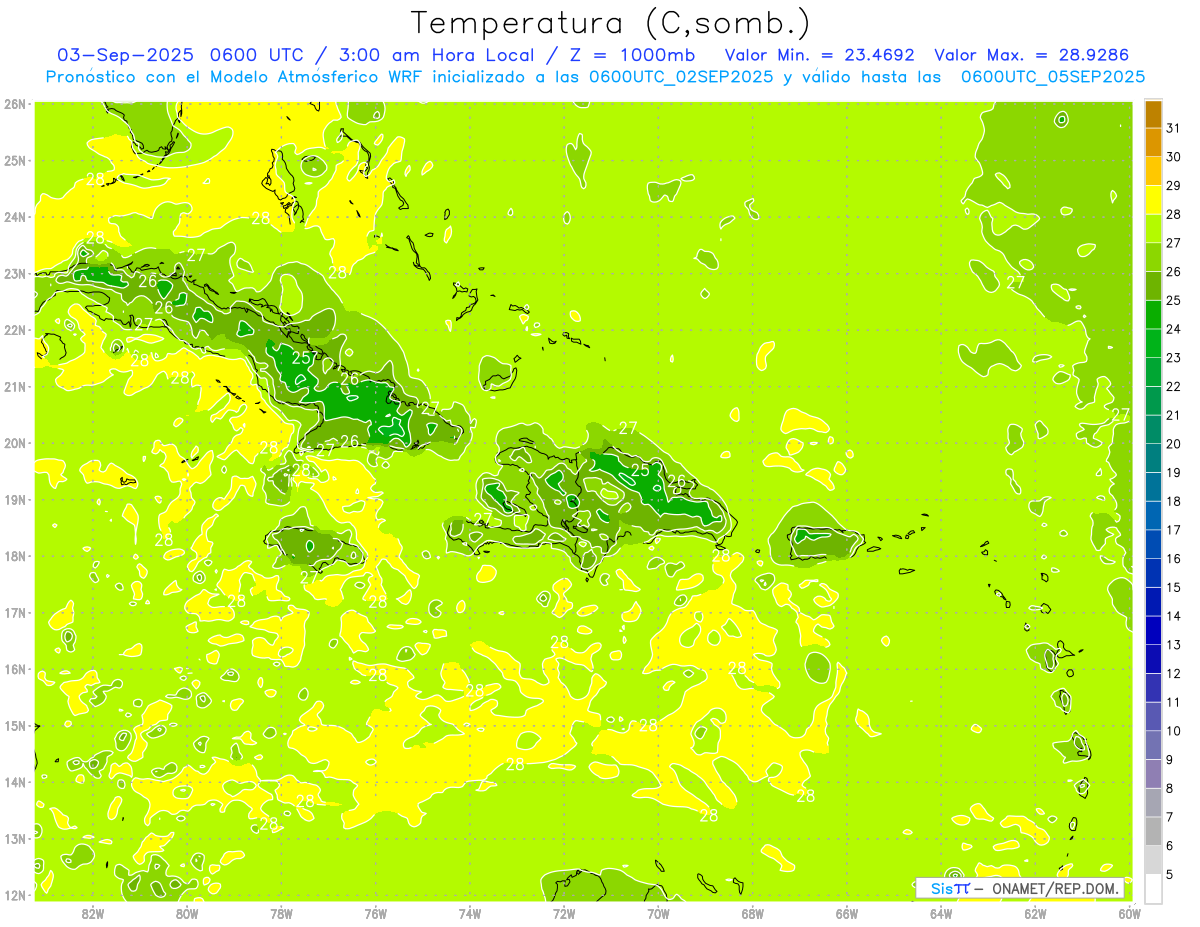1200x927 pixels.
Task: Click the "ONAMET/REP.DOM." credit label
Action: [1055, 888]
